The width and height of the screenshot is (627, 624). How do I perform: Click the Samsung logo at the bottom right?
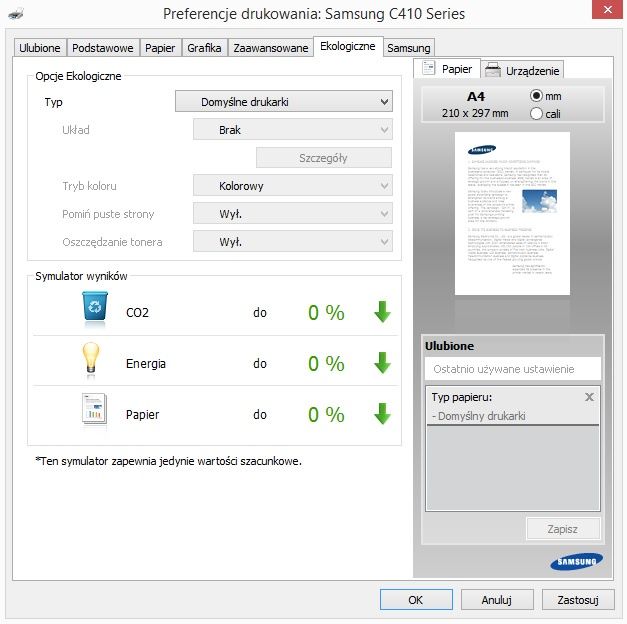[x=577, y=562]
